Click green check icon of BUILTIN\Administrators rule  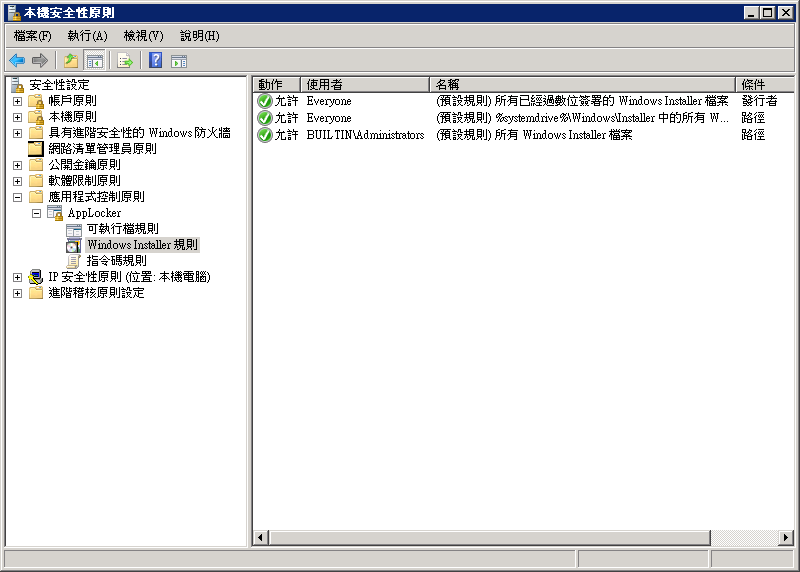(x=265, y=135)
